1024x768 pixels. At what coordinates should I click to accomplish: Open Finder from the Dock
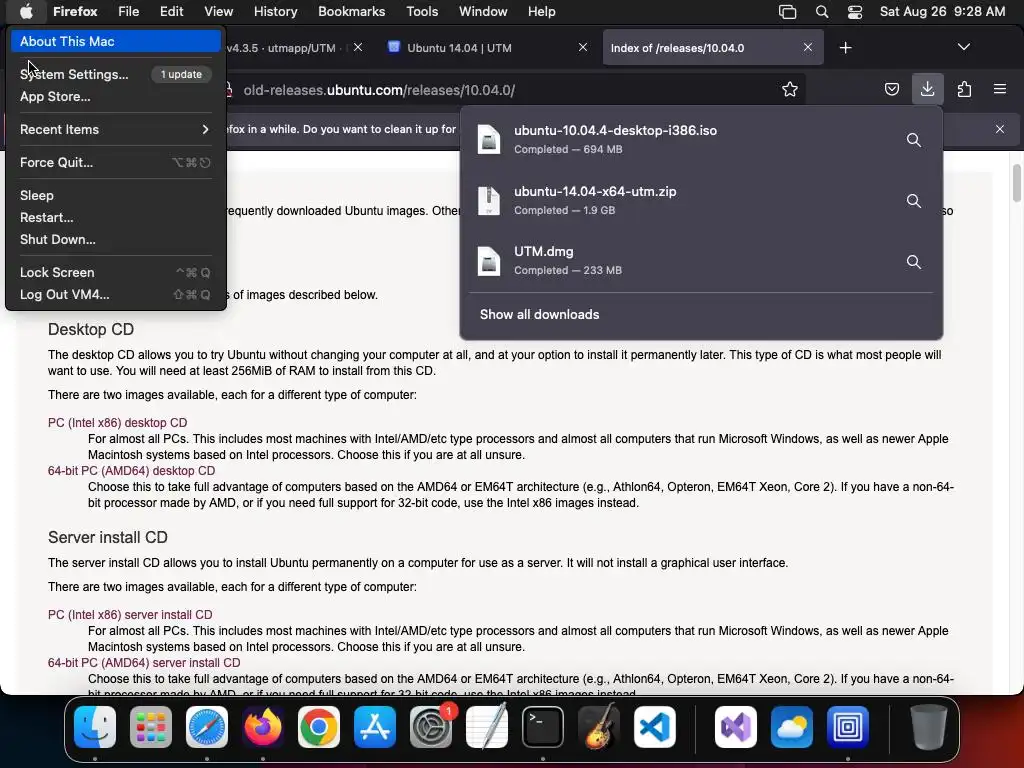click(x=95, y=727)
